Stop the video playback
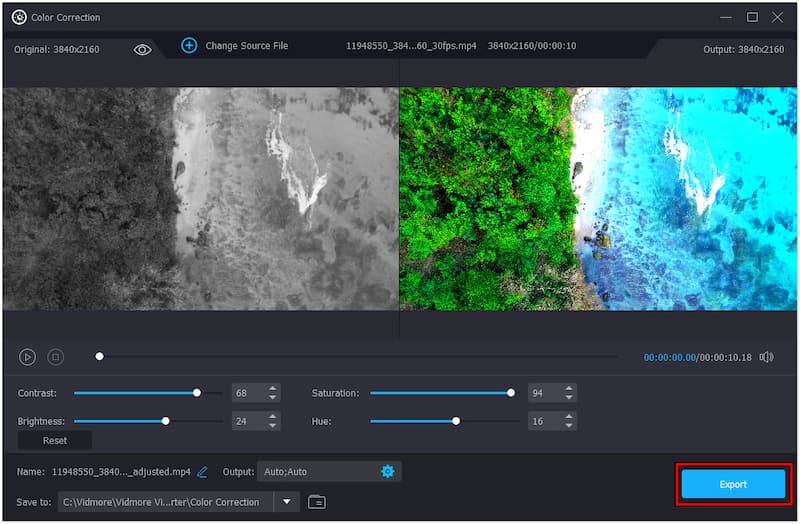Image resolution: width=800 pixels, height=524 pixels. [x=56, y=357]
